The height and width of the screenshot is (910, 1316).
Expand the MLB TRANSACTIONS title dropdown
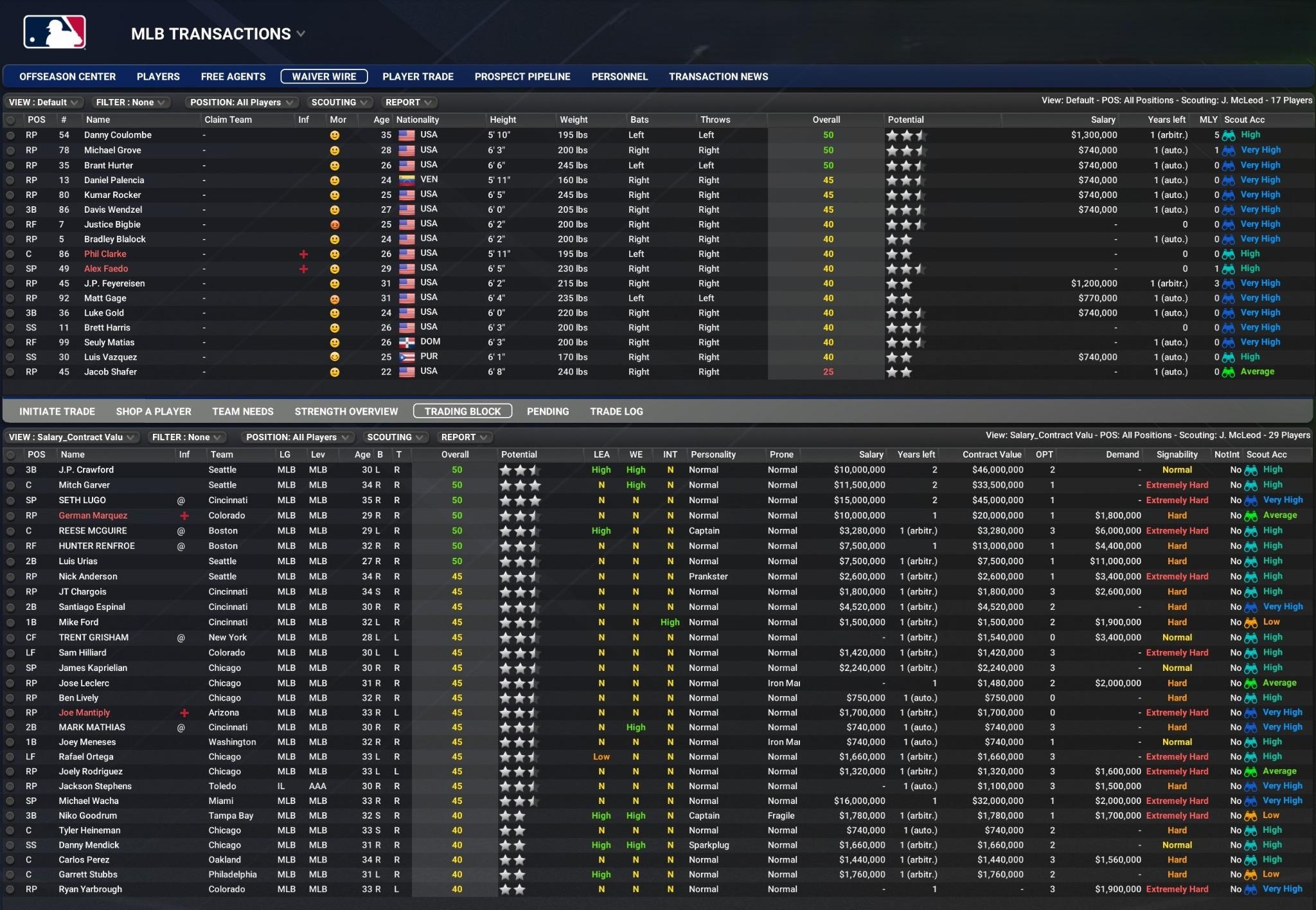pyautogui.click(x=301, y=34)
